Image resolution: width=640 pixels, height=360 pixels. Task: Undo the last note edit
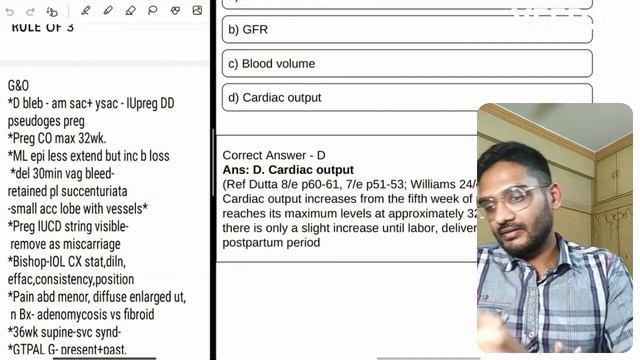(9, 12)
